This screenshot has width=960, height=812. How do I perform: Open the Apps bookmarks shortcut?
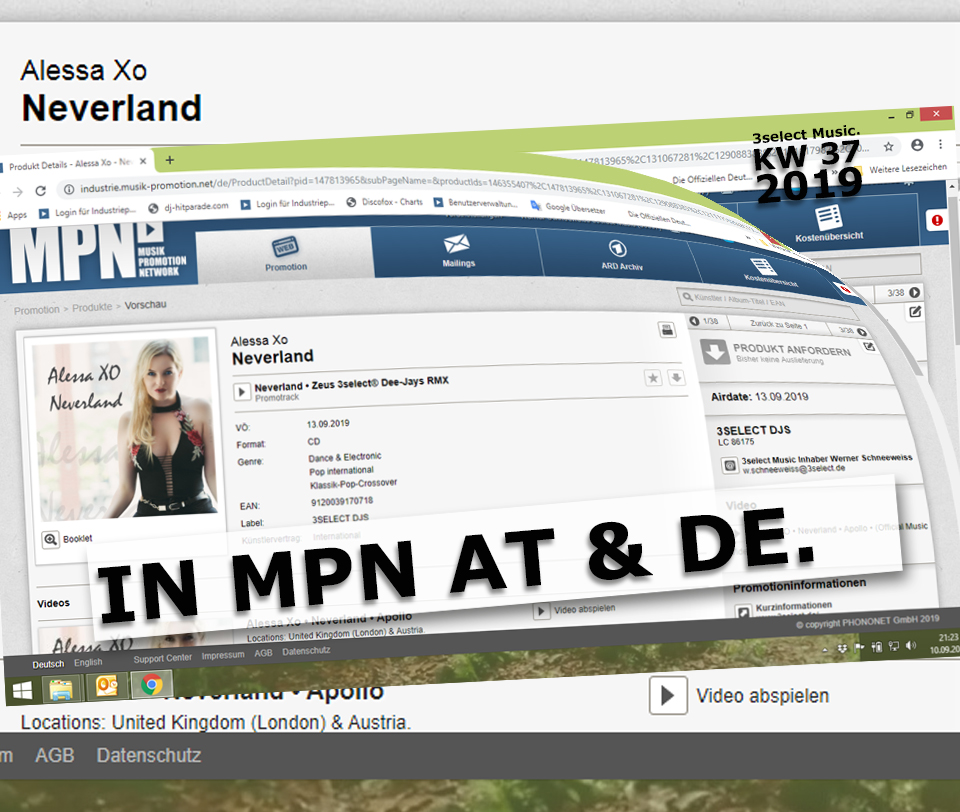pos(17,215)
